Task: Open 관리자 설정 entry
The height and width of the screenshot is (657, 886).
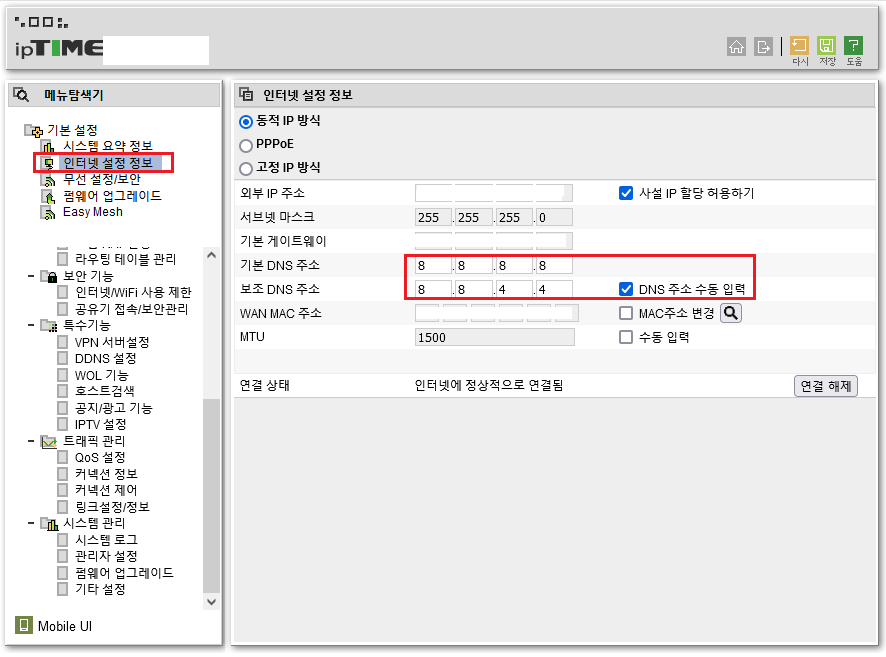Action: pyautogui.click(x=106, y=556)
